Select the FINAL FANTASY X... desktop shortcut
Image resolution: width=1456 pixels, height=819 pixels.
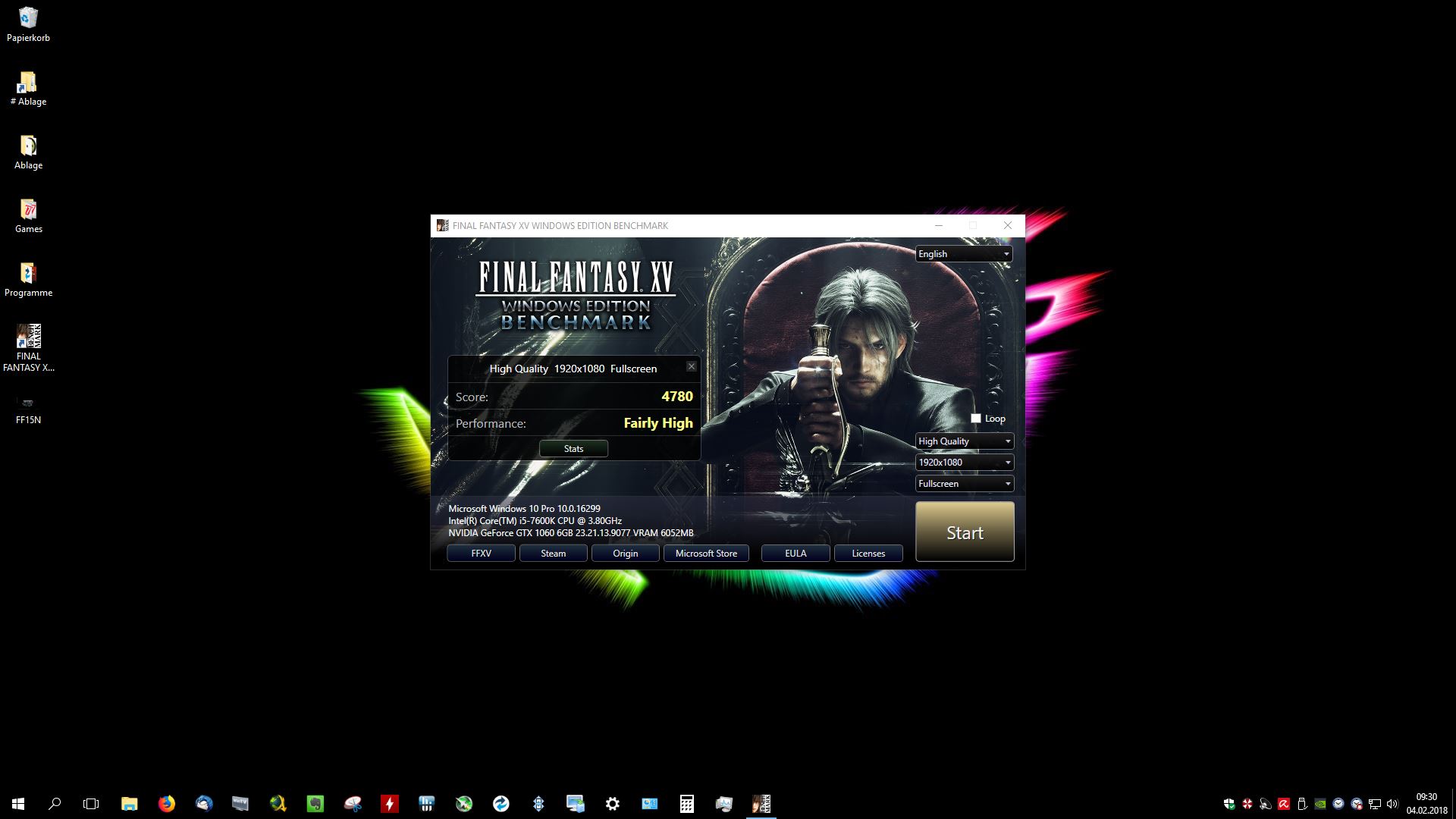tap(28, 348)
